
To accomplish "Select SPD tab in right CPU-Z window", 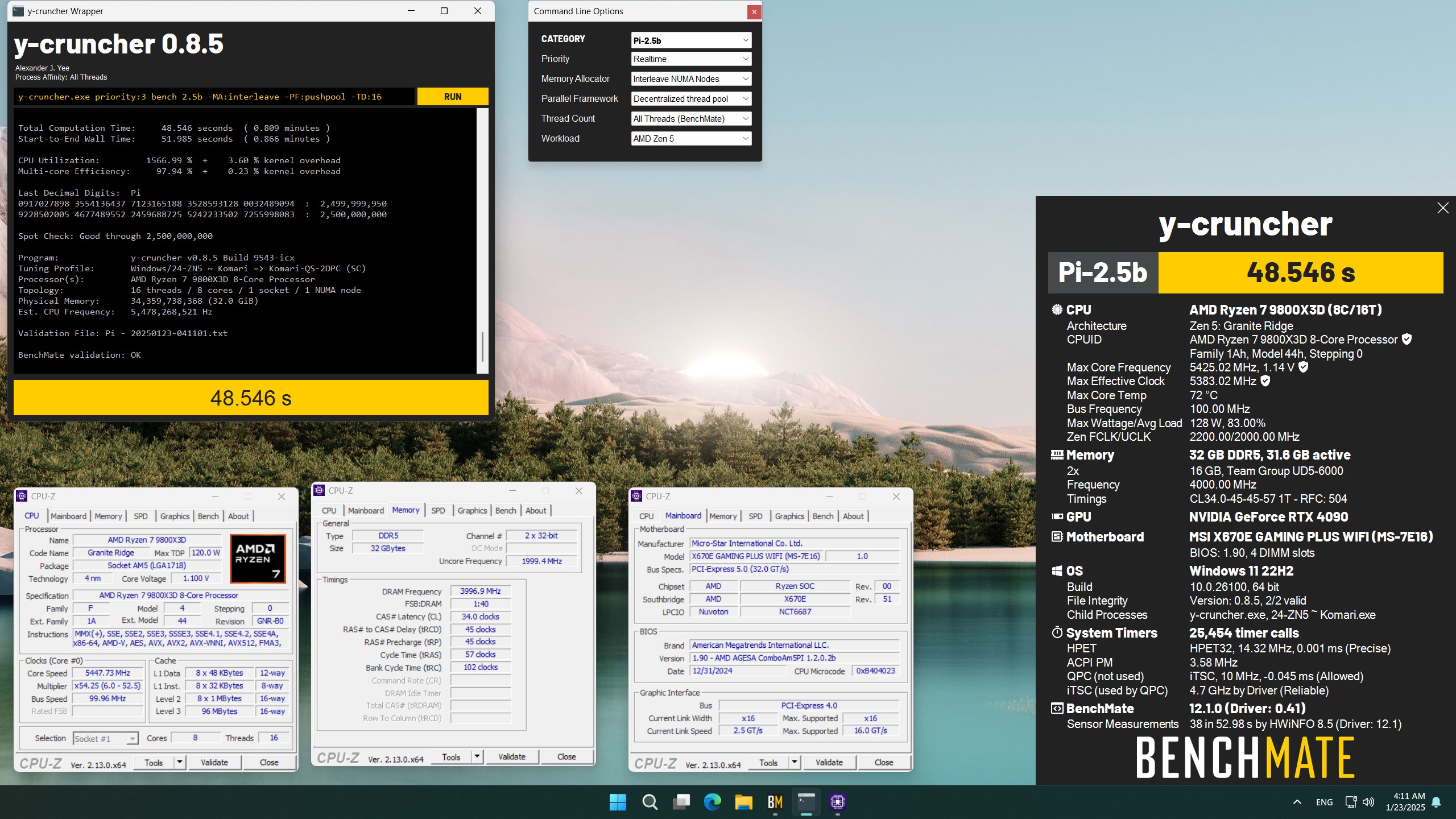I will [x=755, y=516].
